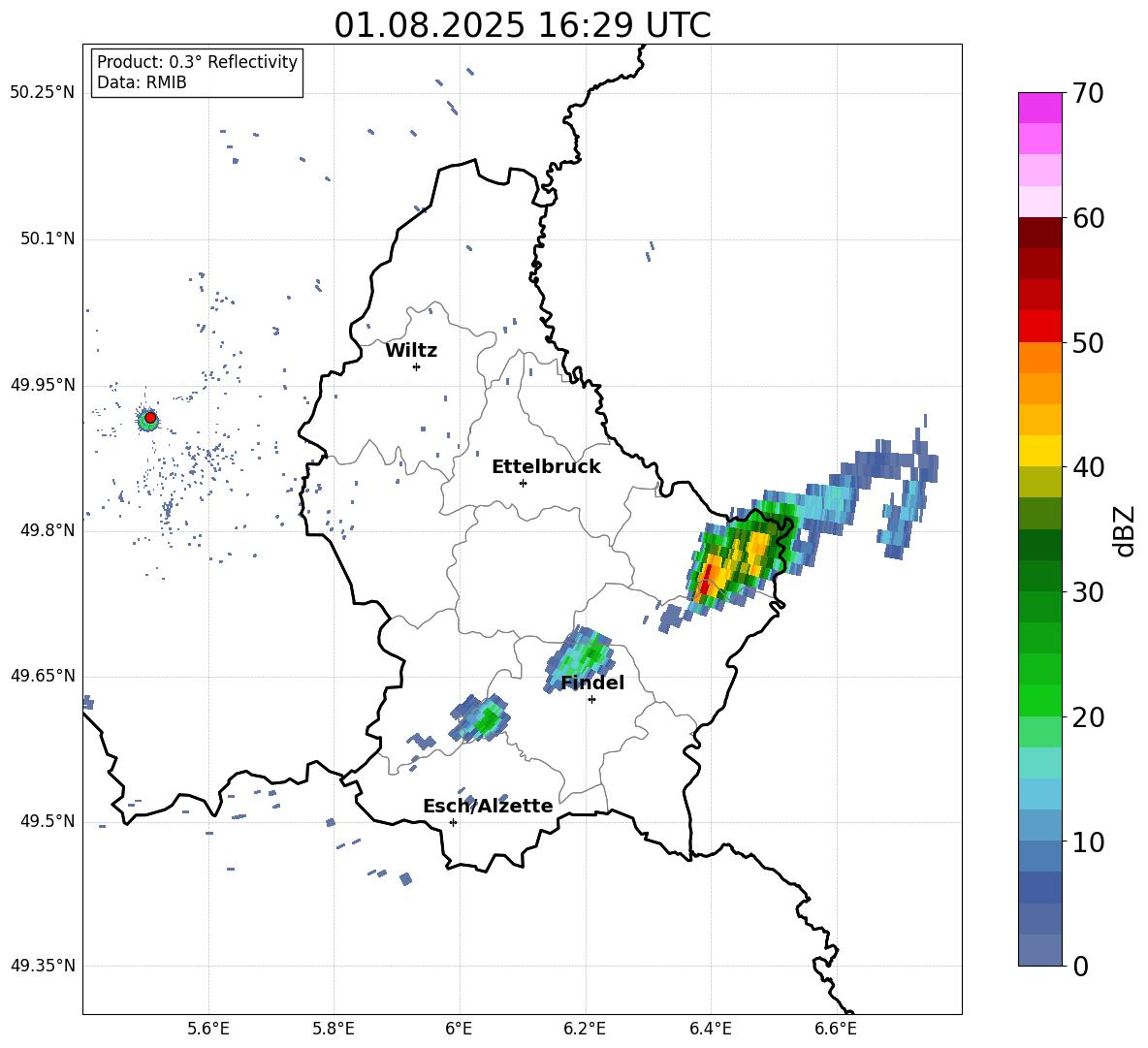Click the colorbar value 50
This screenshot has height=1048, width=1148.
[1088, 342]
